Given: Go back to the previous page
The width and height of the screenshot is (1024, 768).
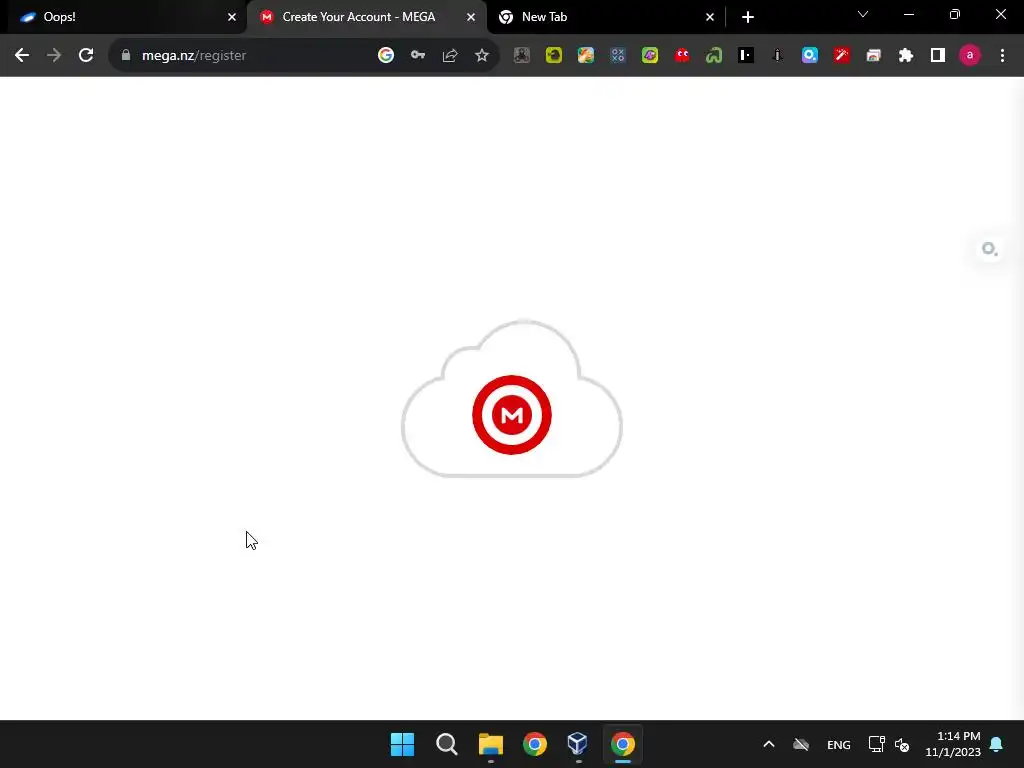Looking at the screenshot, I should [22, 56].
